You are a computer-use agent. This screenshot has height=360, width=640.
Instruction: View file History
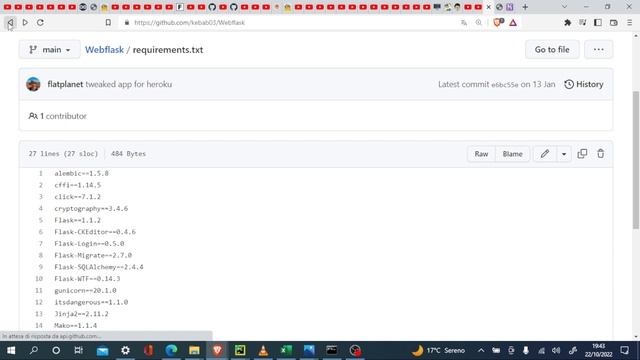coord(584,84)
